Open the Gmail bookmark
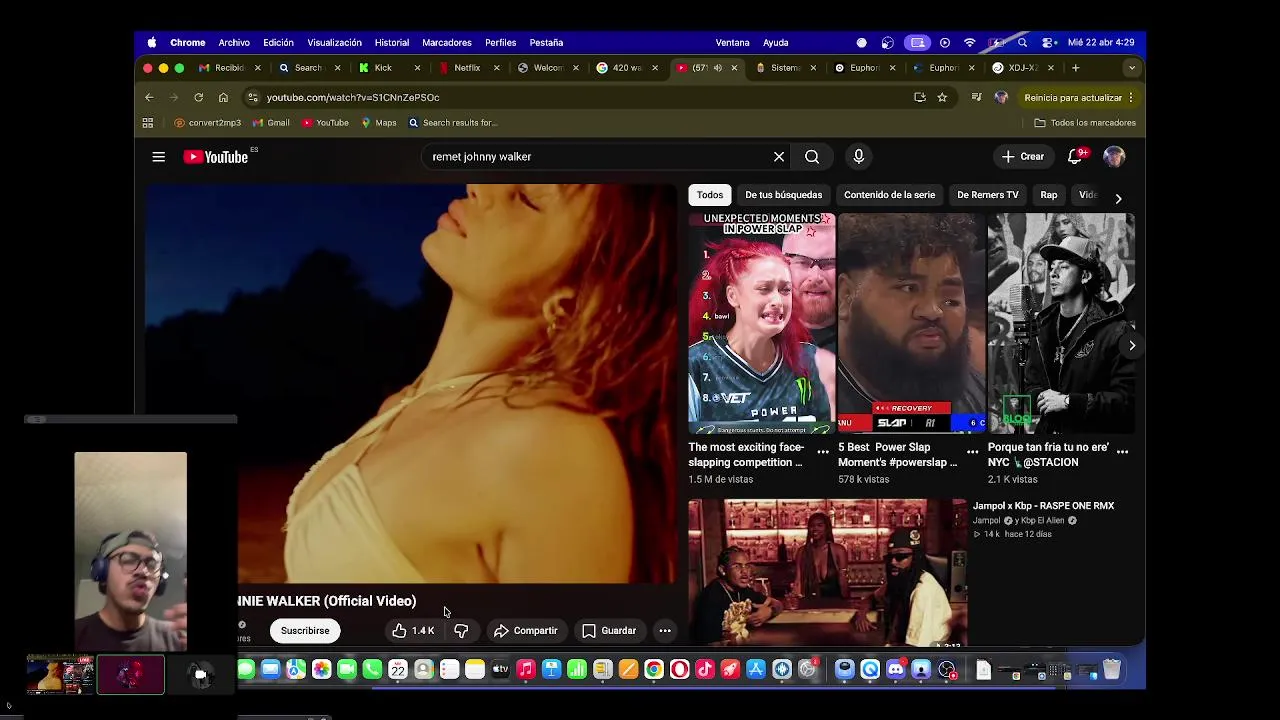The height and width of the screenshot is (720, 1280). [271, 123]
